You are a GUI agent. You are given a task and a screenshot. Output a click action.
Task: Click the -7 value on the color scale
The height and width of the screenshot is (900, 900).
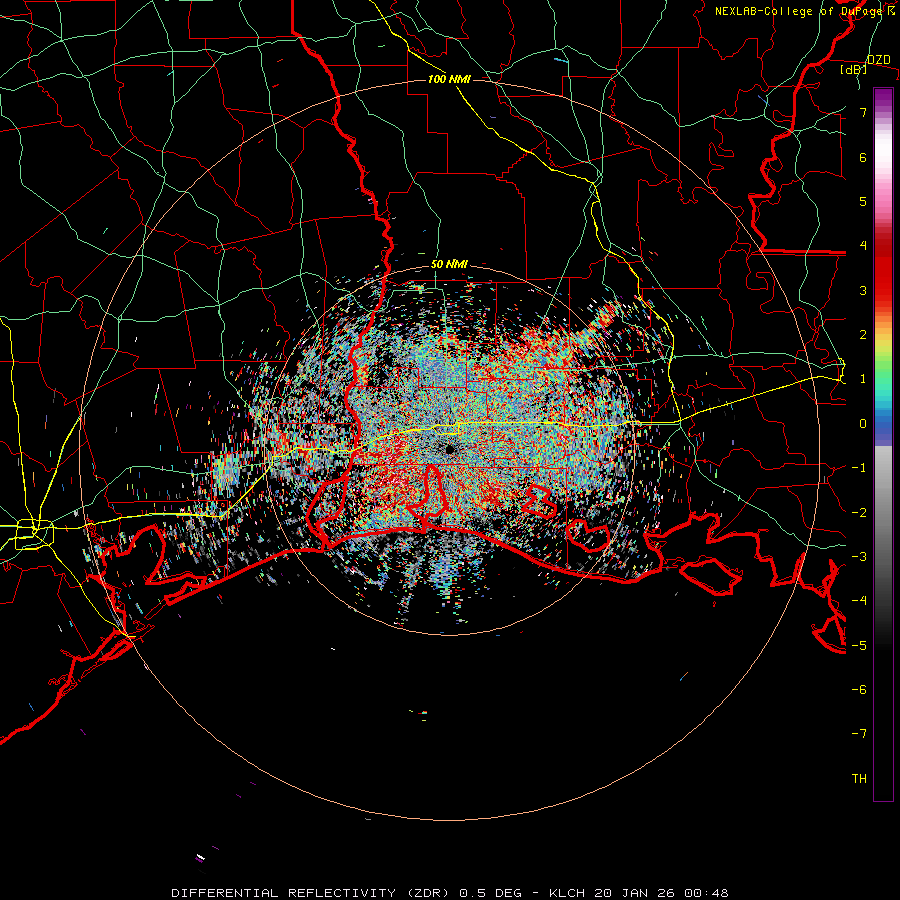(859, 734)
